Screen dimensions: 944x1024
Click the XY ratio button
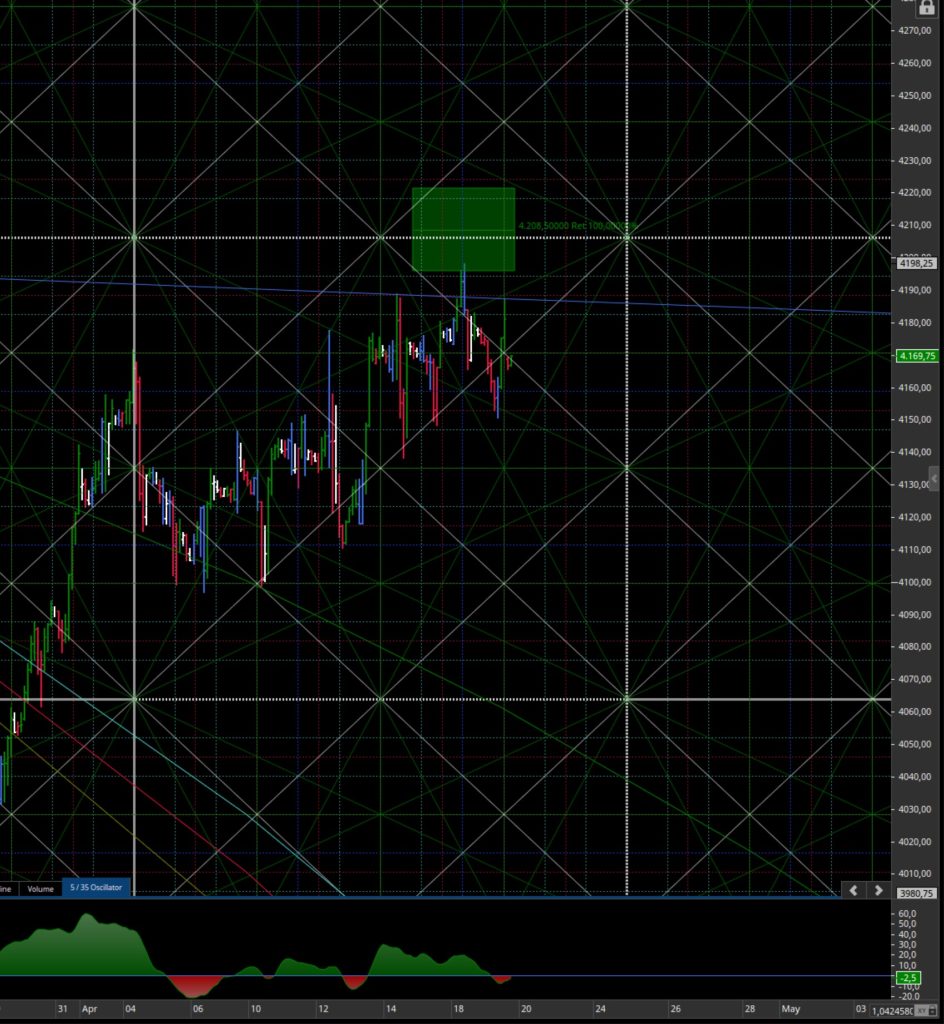922,1011
